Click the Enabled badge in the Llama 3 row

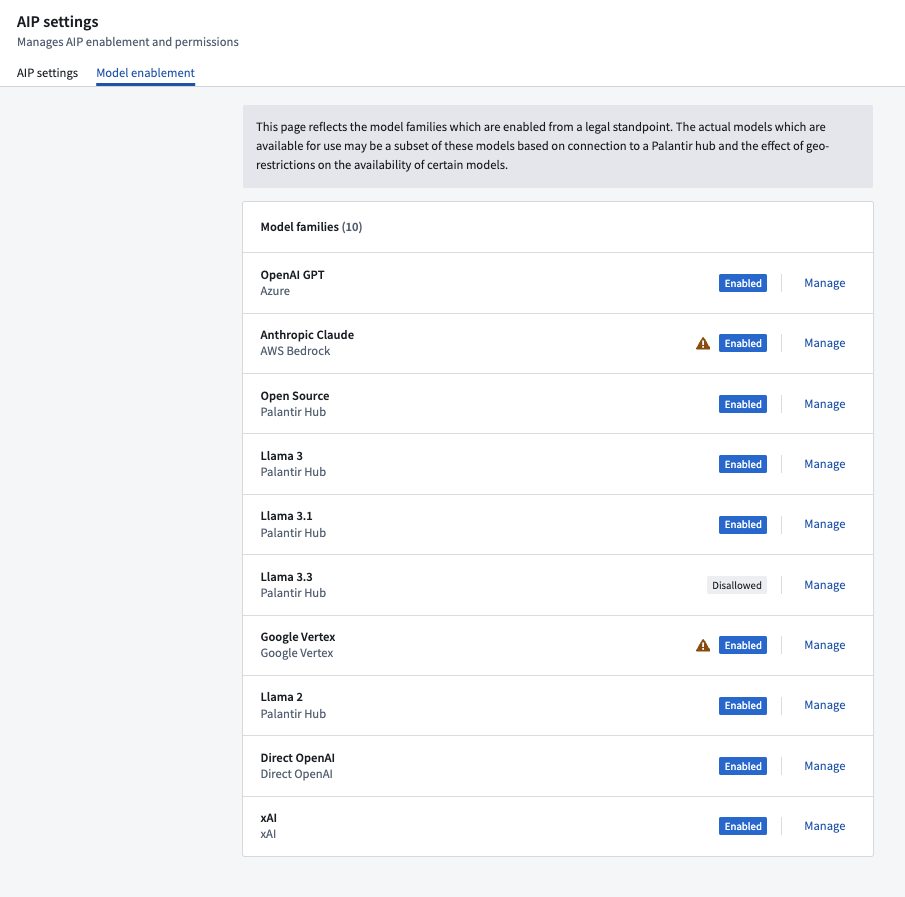743,464
